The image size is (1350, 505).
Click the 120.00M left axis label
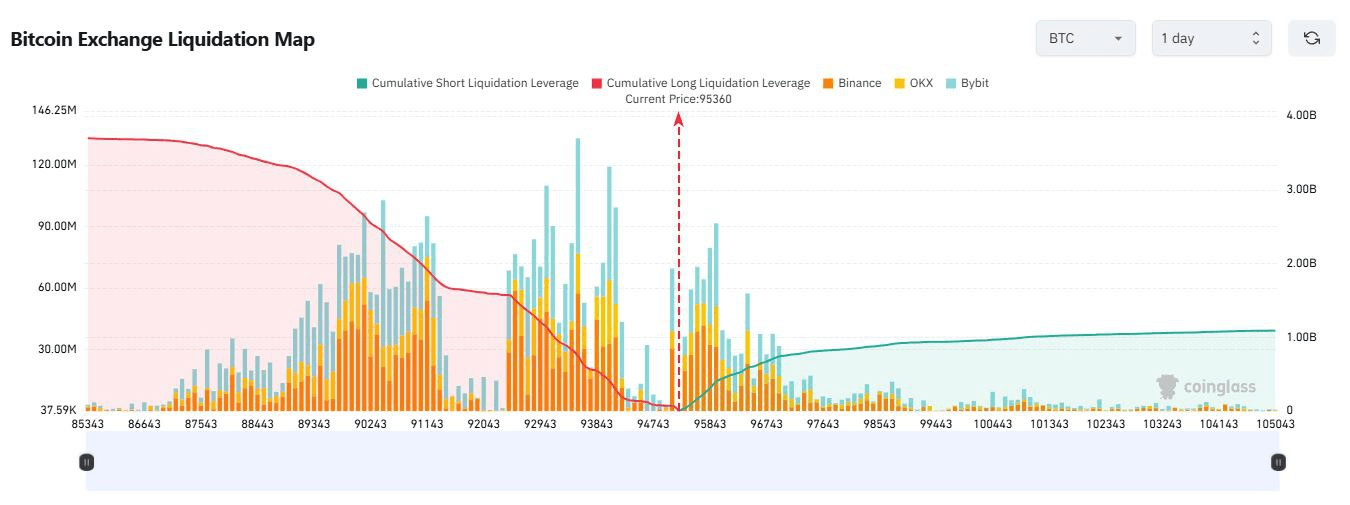(54, 164)
